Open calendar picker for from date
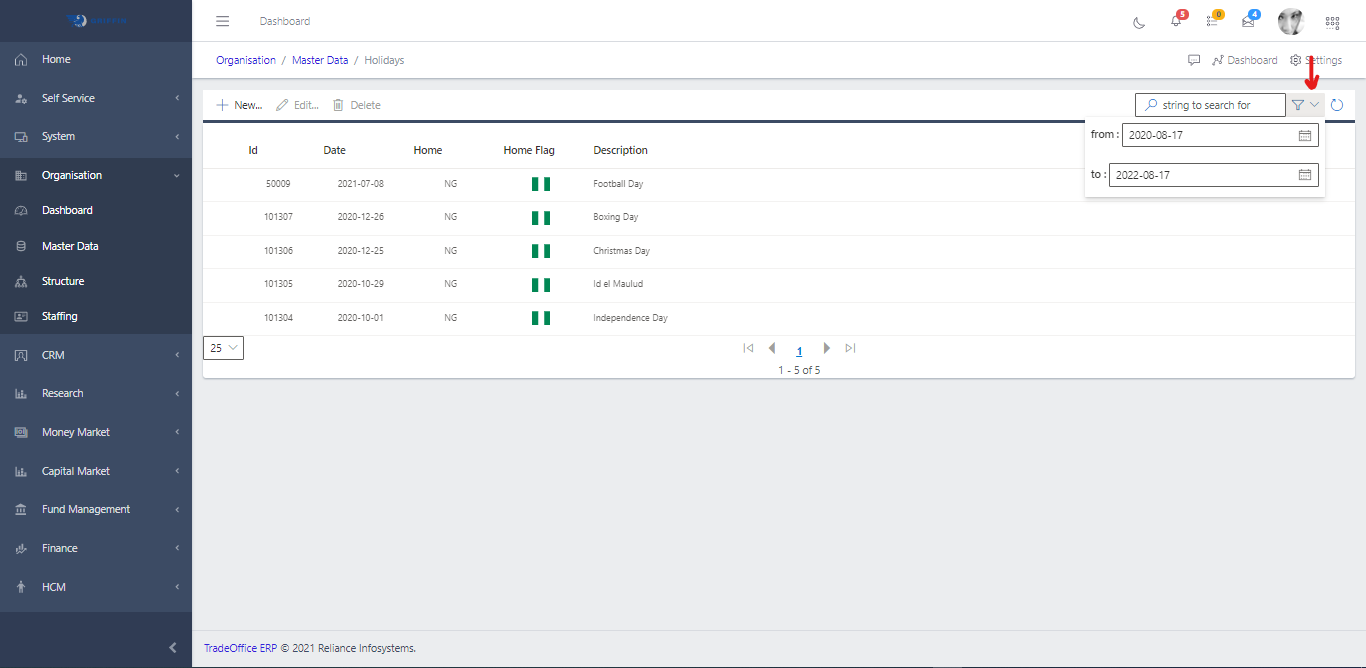 point(1304,135)
